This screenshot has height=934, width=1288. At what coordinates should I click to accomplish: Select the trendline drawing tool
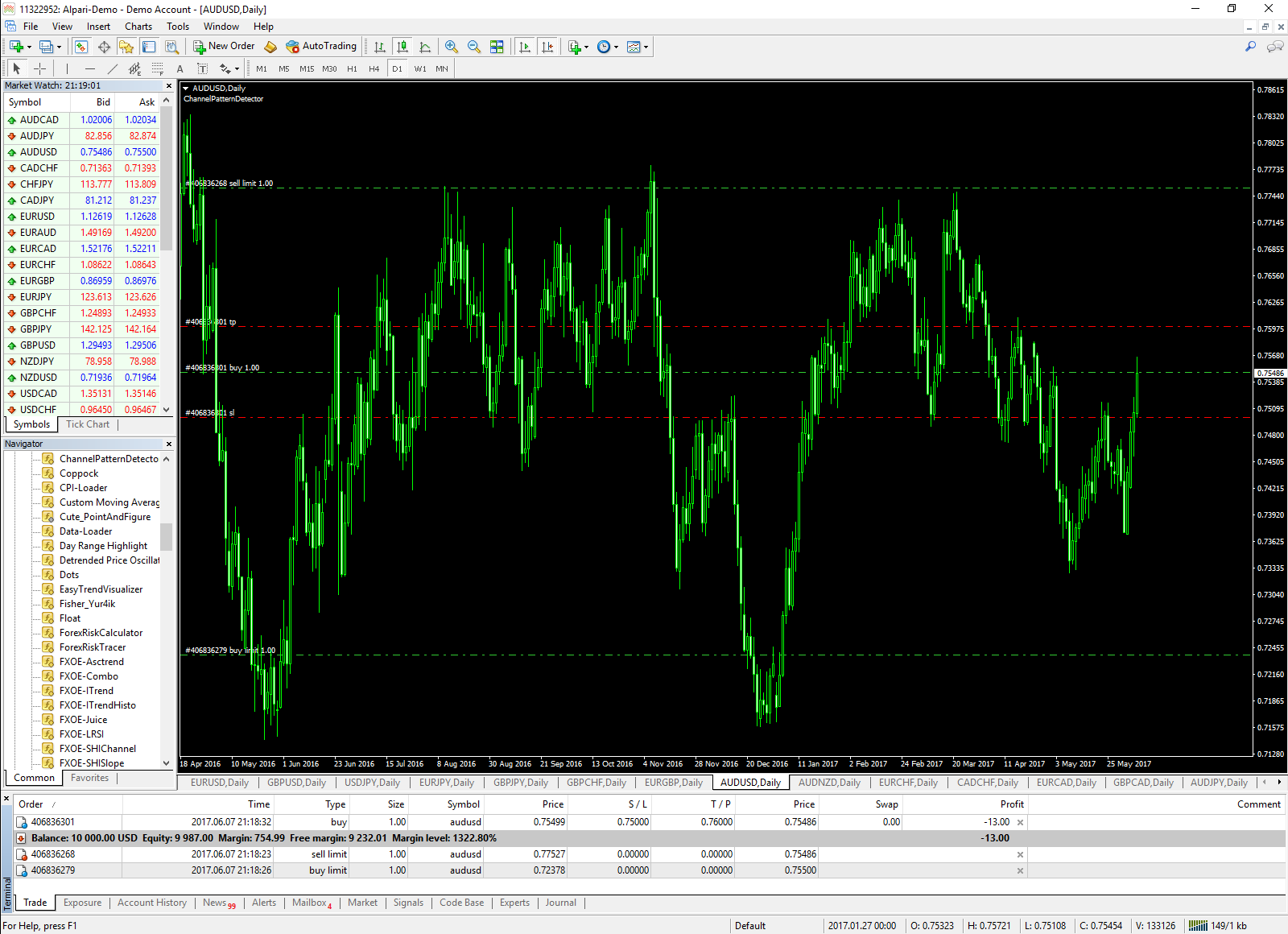click(113, 68)
